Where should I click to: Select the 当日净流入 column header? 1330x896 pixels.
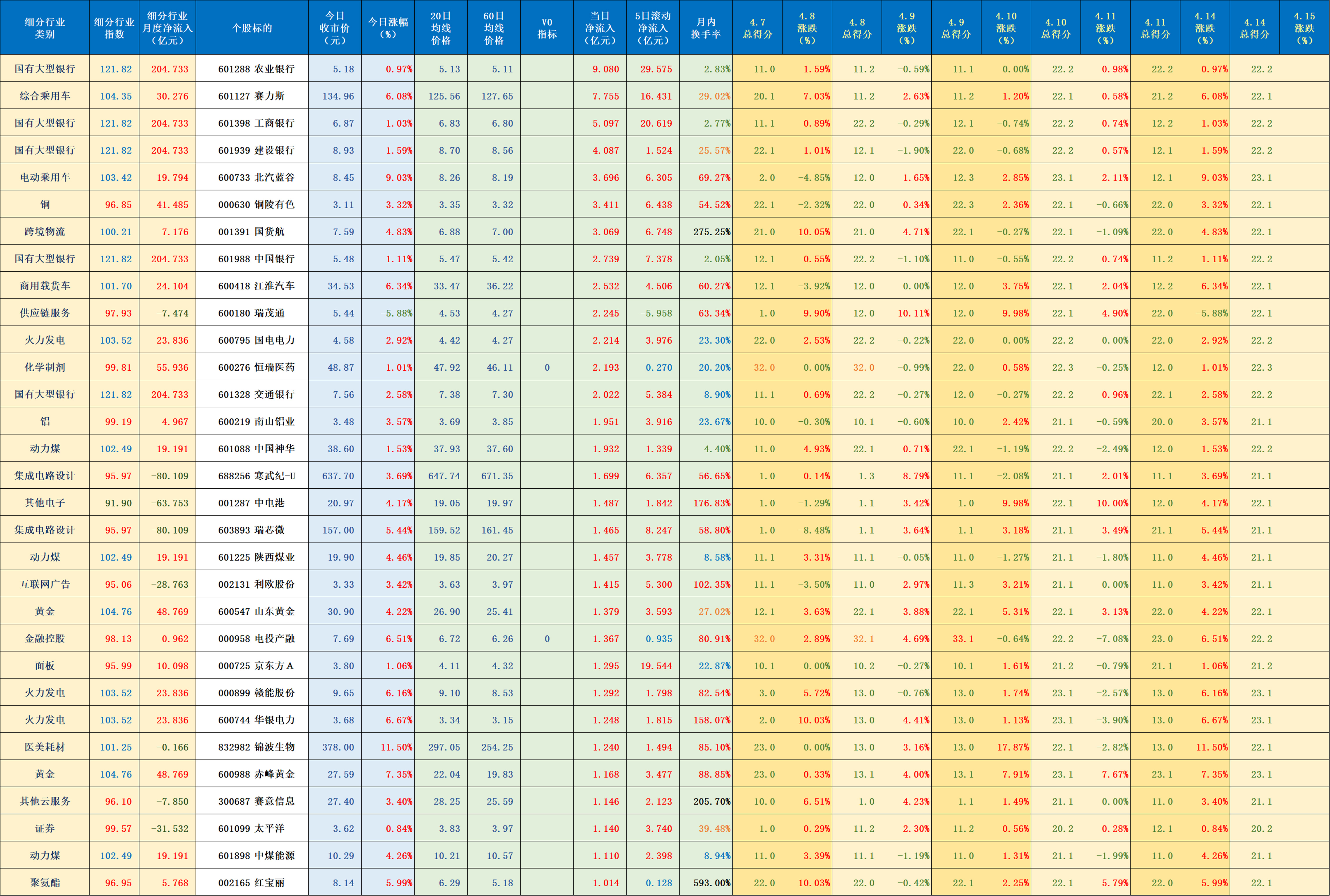pyautogui.click(x=600, y=28)
